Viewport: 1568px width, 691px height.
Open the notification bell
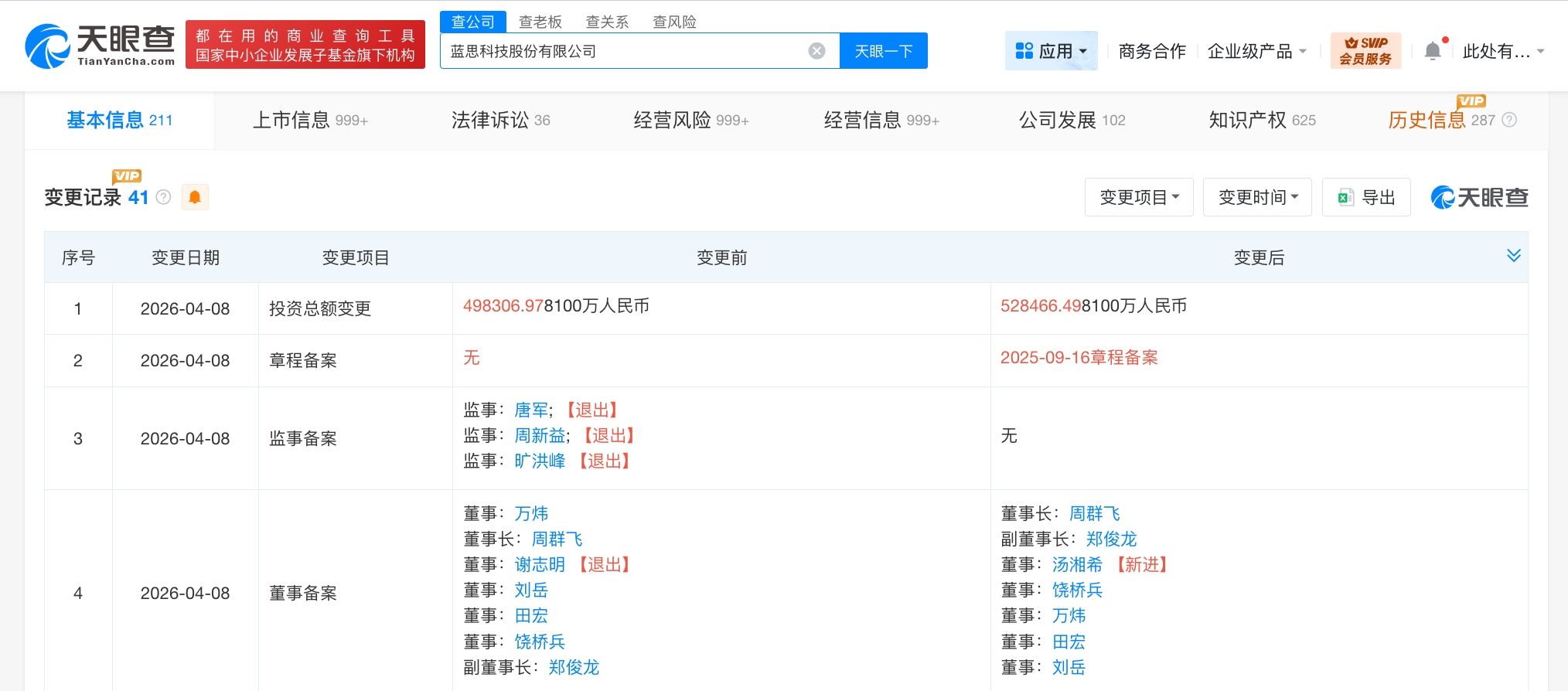point(1432,51)
